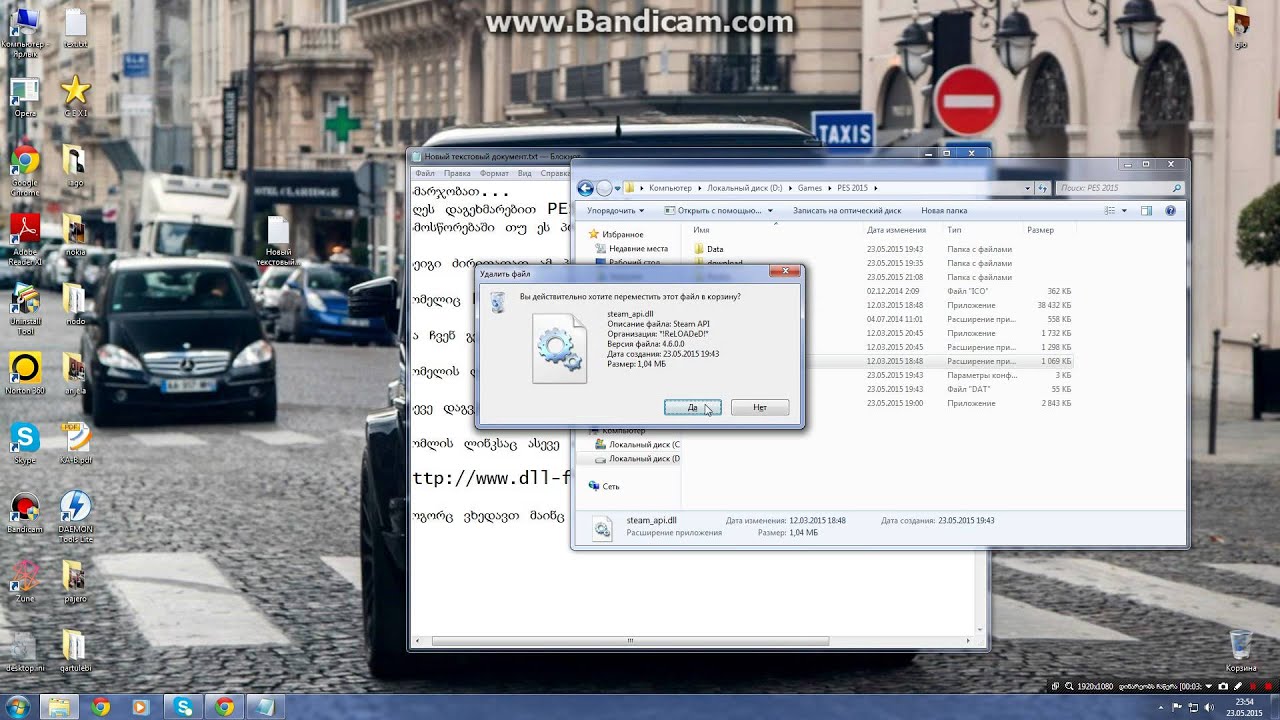Create a folder with Новая папка
1280x720 pixels.
(944, 211)
